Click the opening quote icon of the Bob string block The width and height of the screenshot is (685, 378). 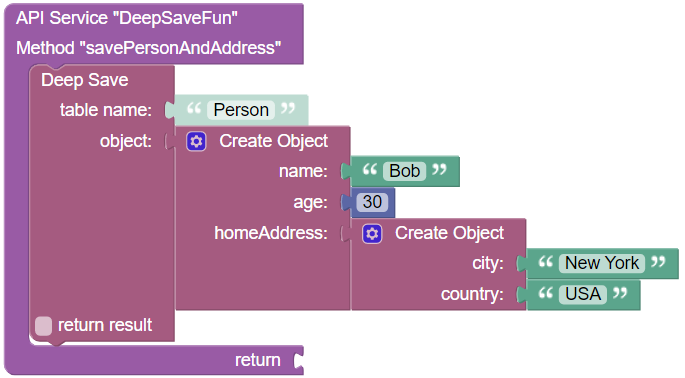pyautogui.click(x=370, y=170)
